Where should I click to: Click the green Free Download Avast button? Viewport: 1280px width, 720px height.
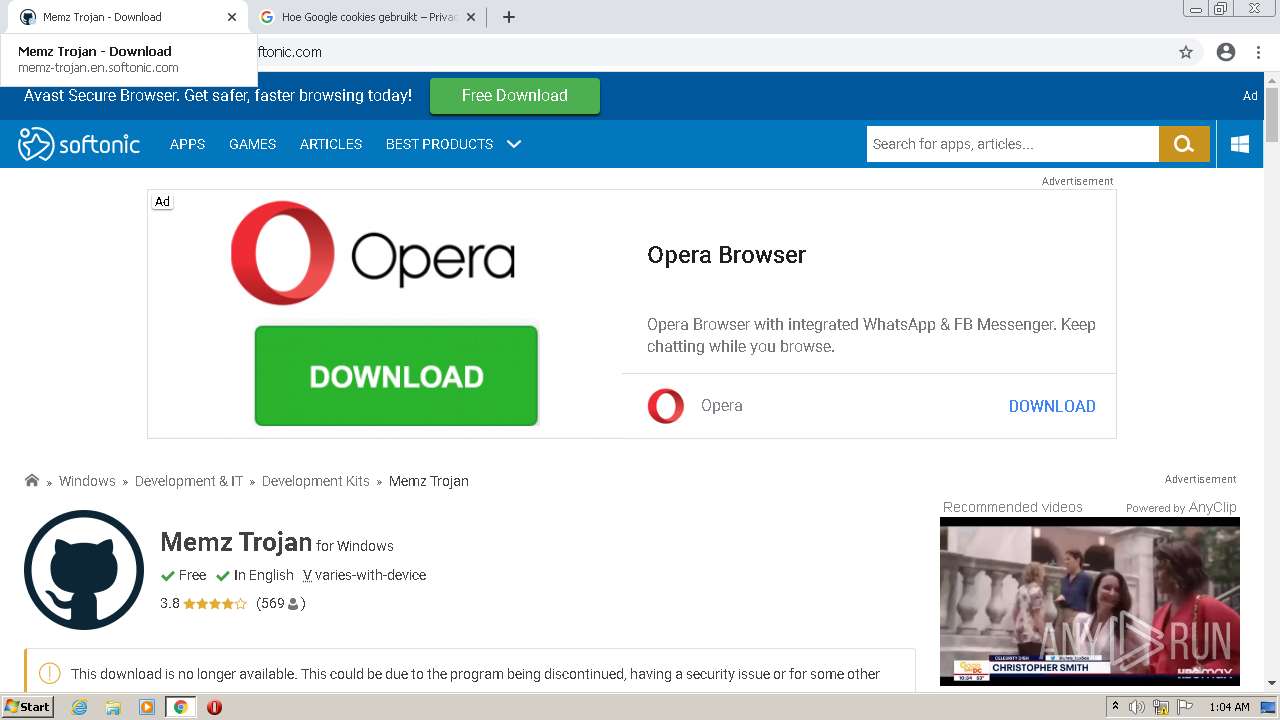pyautogui.click(x=515, y=96)
